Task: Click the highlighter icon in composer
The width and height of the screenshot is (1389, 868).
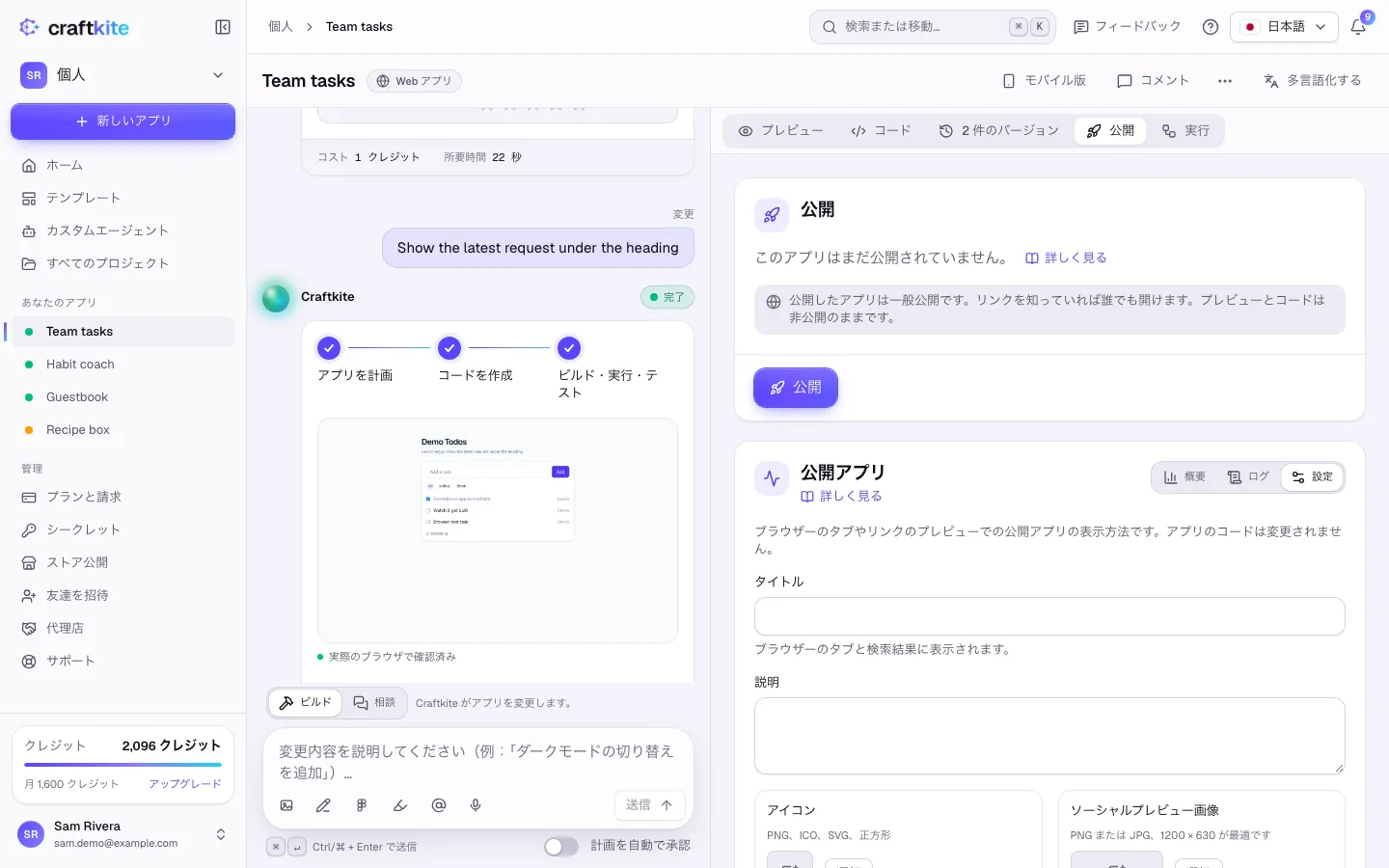Action: 400,805
